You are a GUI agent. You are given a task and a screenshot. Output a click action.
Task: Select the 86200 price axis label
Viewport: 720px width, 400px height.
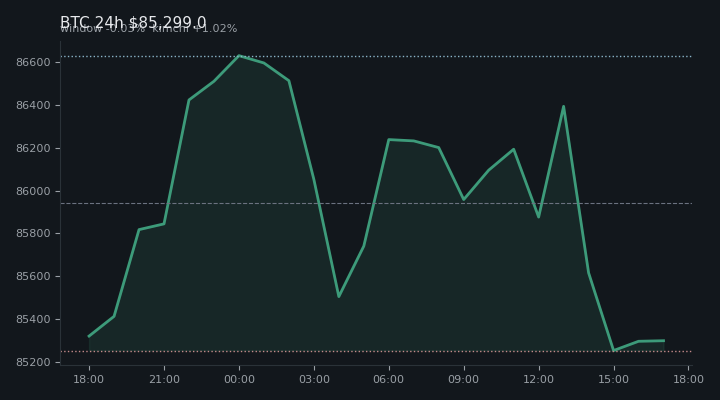[x=33, y=148]
